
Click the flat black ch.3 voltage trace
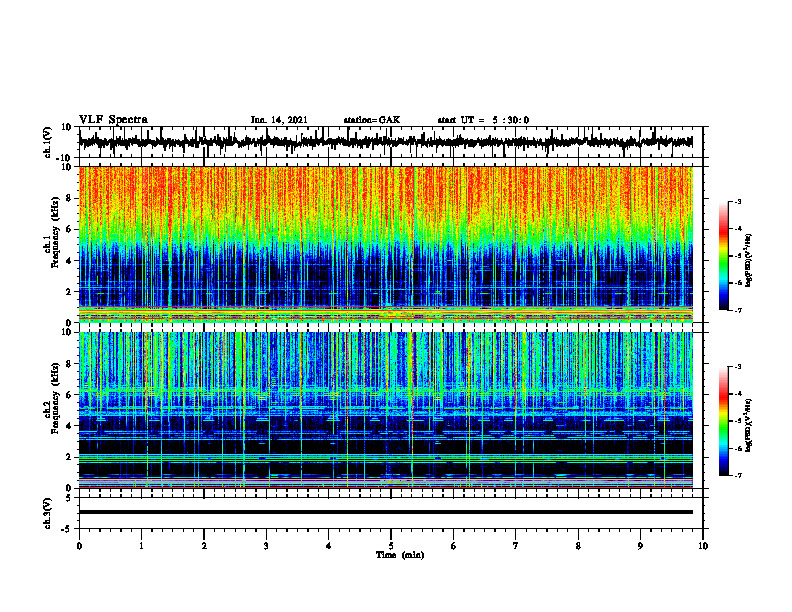click(x=385, y=512)
